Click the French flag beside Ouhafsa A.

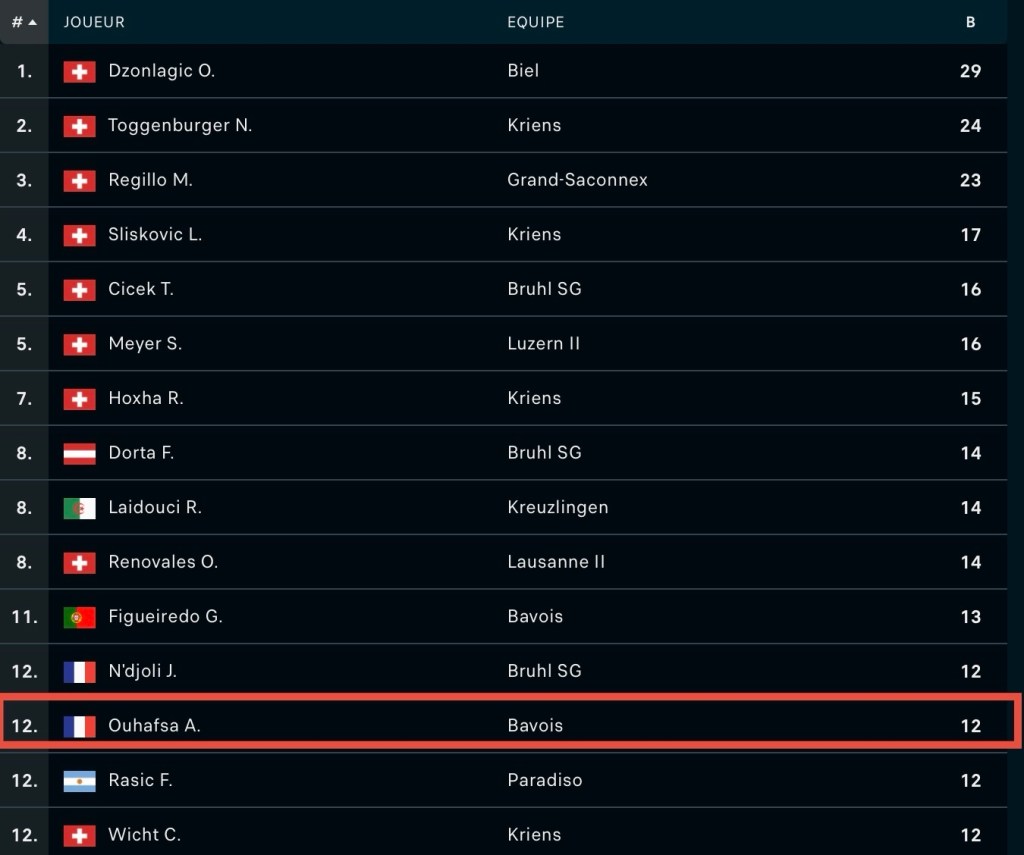pos(80,726)
